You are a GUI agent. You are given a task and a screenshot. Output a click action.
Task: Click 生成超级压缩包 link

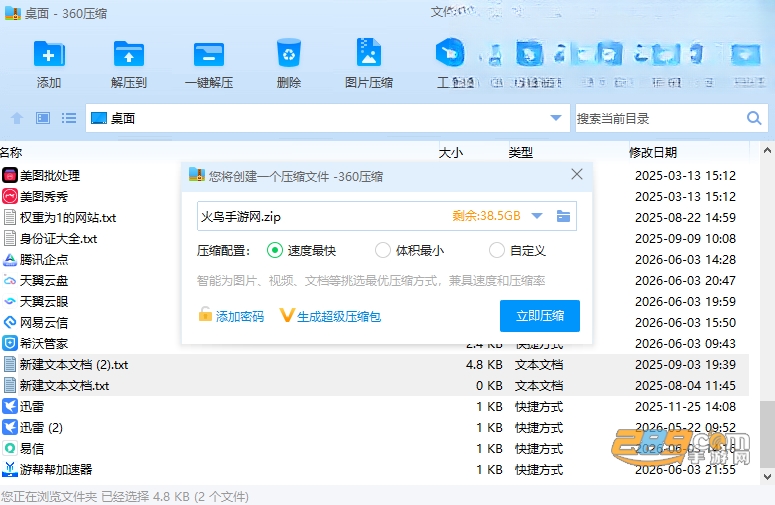tap(330, 316)
